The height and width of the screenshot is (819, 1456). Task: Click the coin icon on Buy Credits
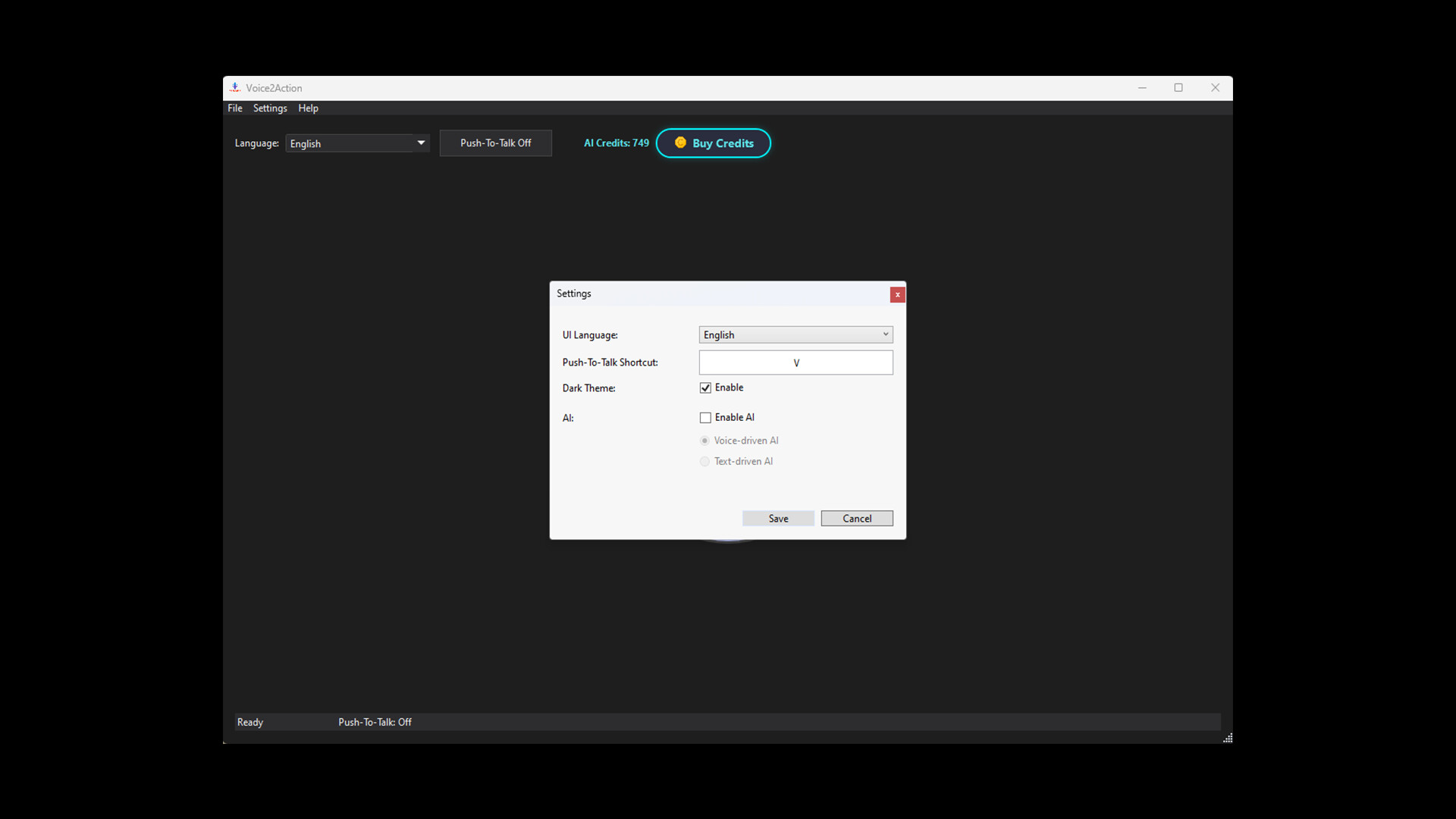pos(680,143)
